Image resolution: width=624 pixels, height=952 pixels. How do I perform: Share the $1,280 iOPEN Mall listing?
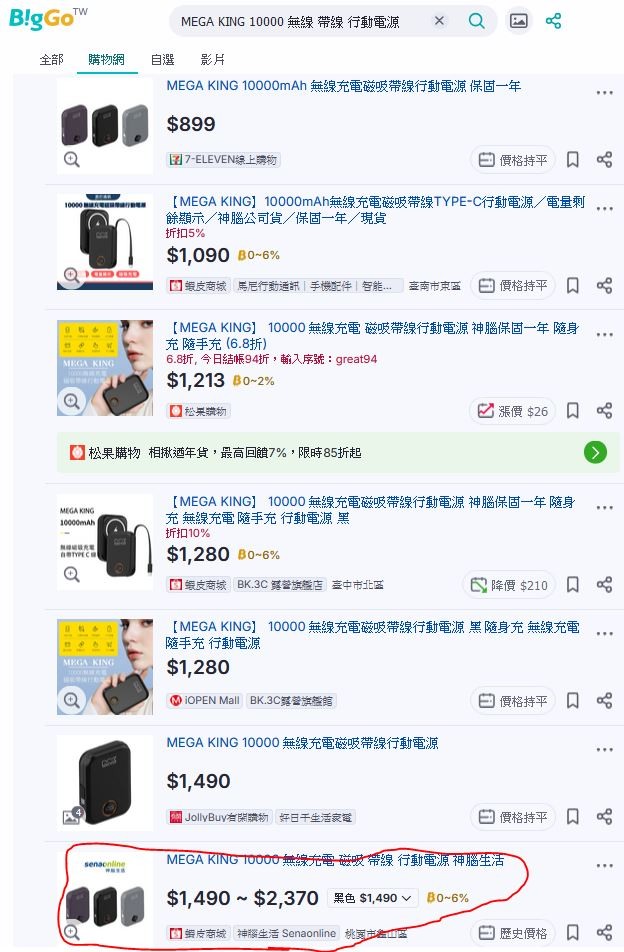(604, 701)
